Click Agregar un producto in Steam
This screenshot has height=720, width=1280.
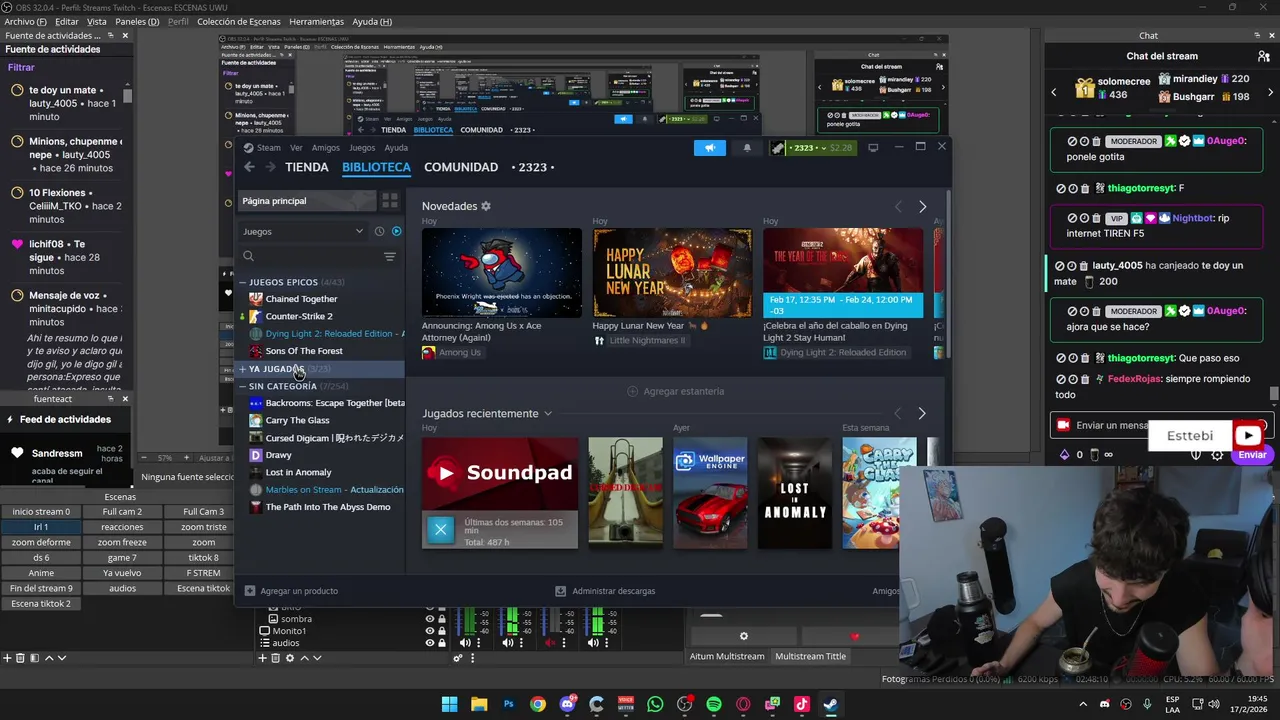pos(291,591)
